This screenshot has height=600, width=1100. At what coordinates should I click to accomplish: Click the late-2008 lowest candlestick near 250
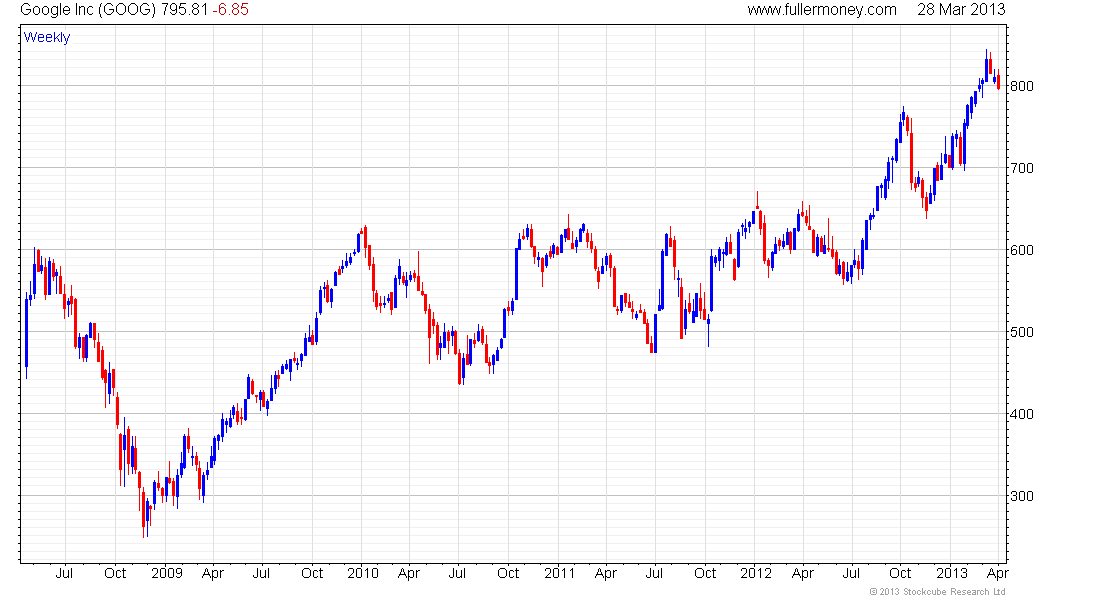click(144, 510)
